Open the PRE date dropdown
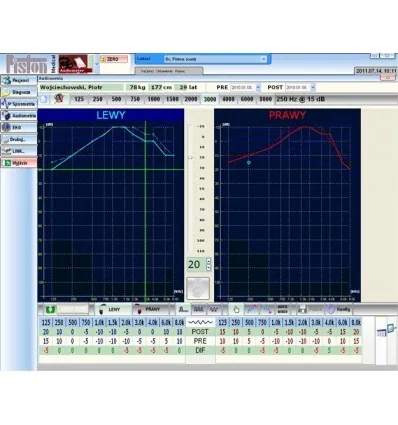This screenshot has height=425, width=398. (x=258, y=87)
